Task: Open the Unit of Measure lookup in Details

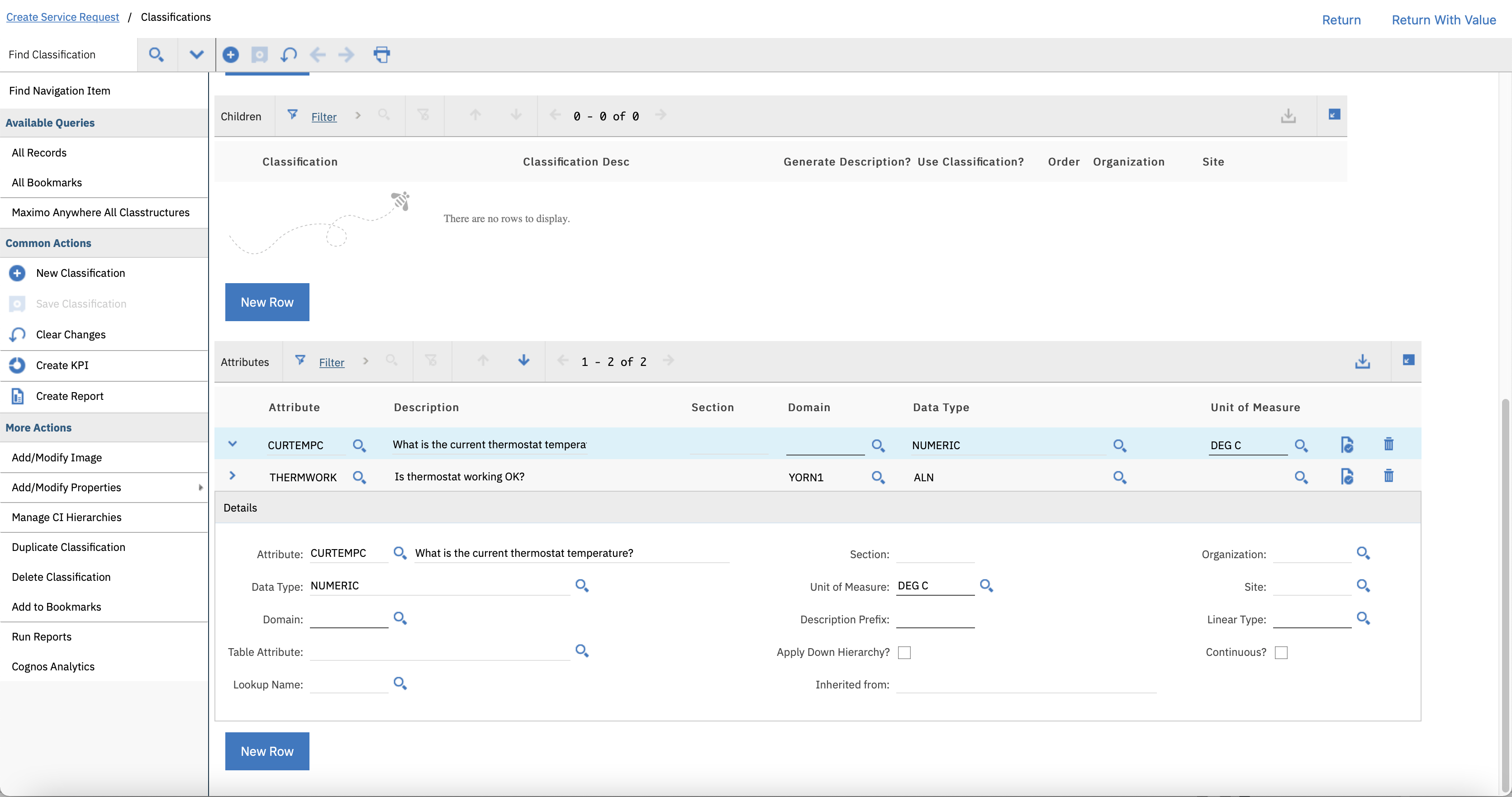Action: (986, 586)
